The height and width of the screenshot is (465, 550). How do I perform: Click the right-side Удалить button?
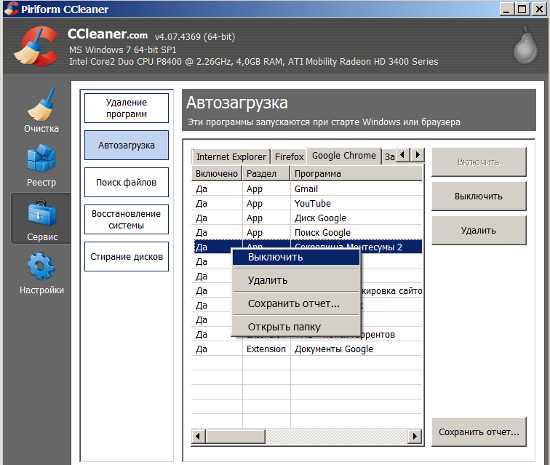click(479, 230)
